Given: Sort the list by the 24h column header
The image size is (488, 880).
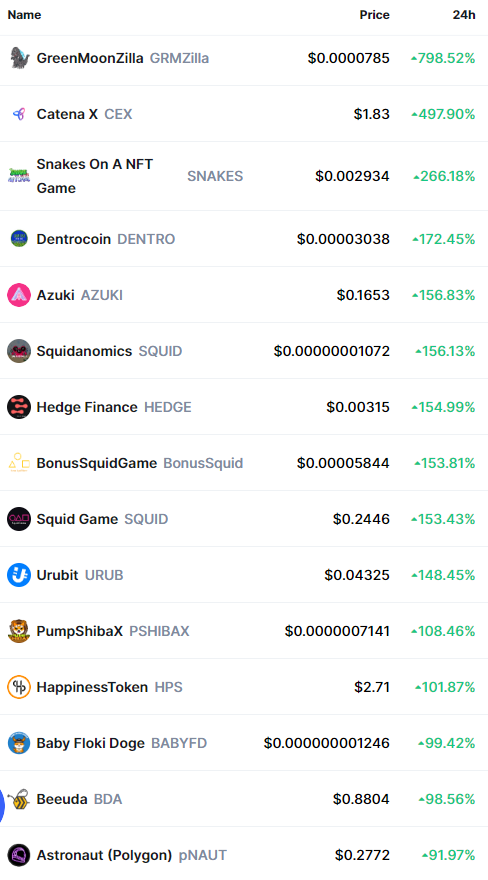Looking at the screenshot, I should click(x=464, y=15).
